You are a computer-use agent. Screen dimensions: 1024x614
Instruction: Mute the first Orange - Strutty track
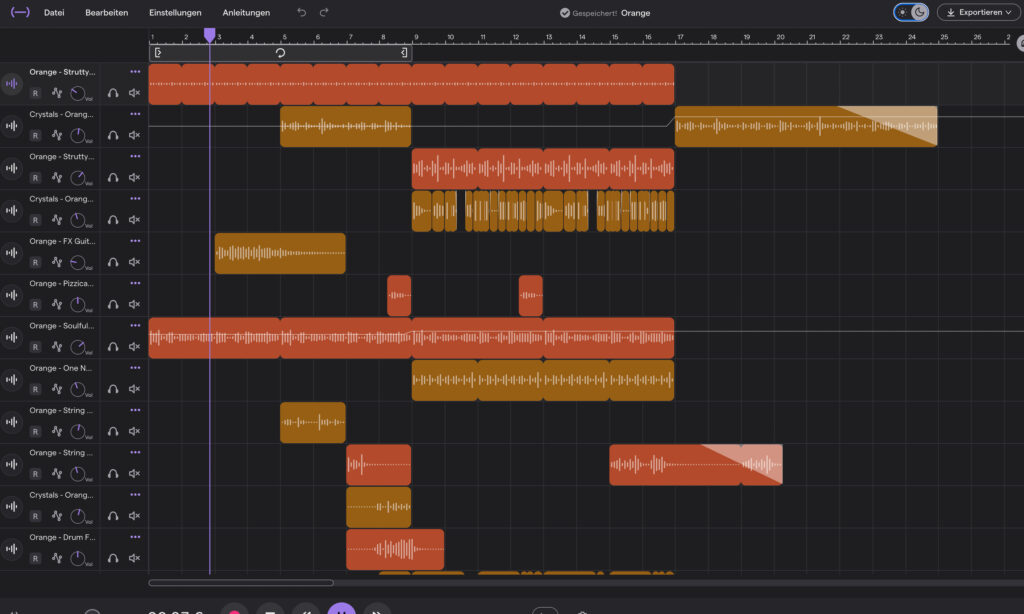click(x=135, y=93)
